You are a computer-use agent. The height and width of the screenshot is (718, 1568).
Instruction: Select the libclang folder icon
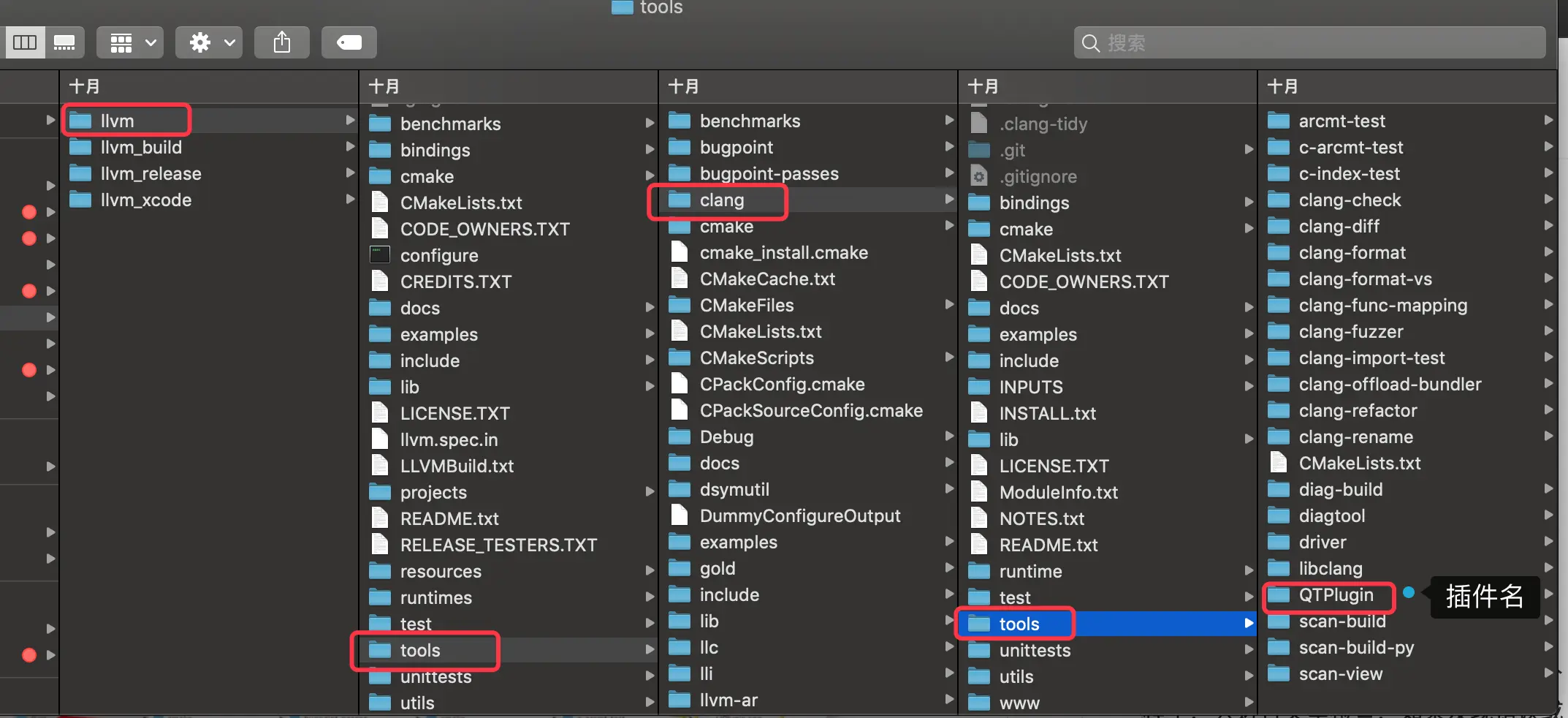(1279, 568)
